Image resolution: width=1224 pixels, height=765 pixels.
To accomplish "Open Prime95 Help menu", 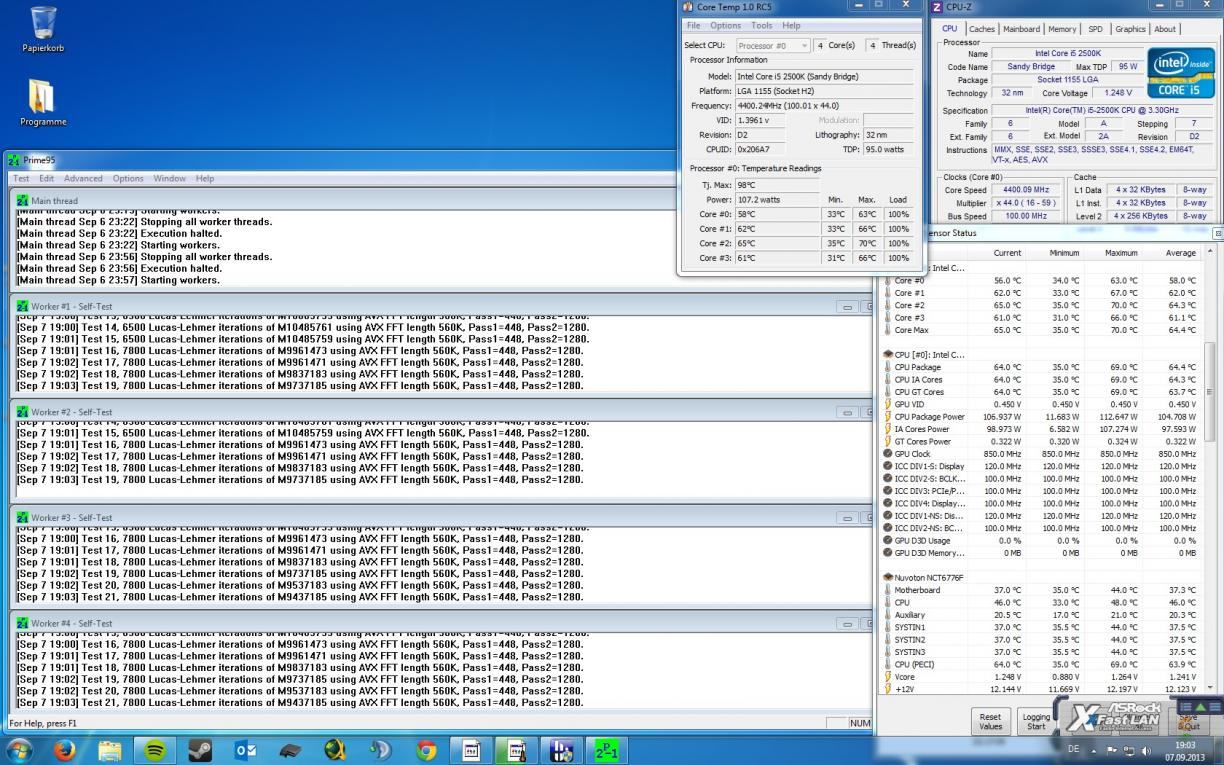I will point(205,178).
